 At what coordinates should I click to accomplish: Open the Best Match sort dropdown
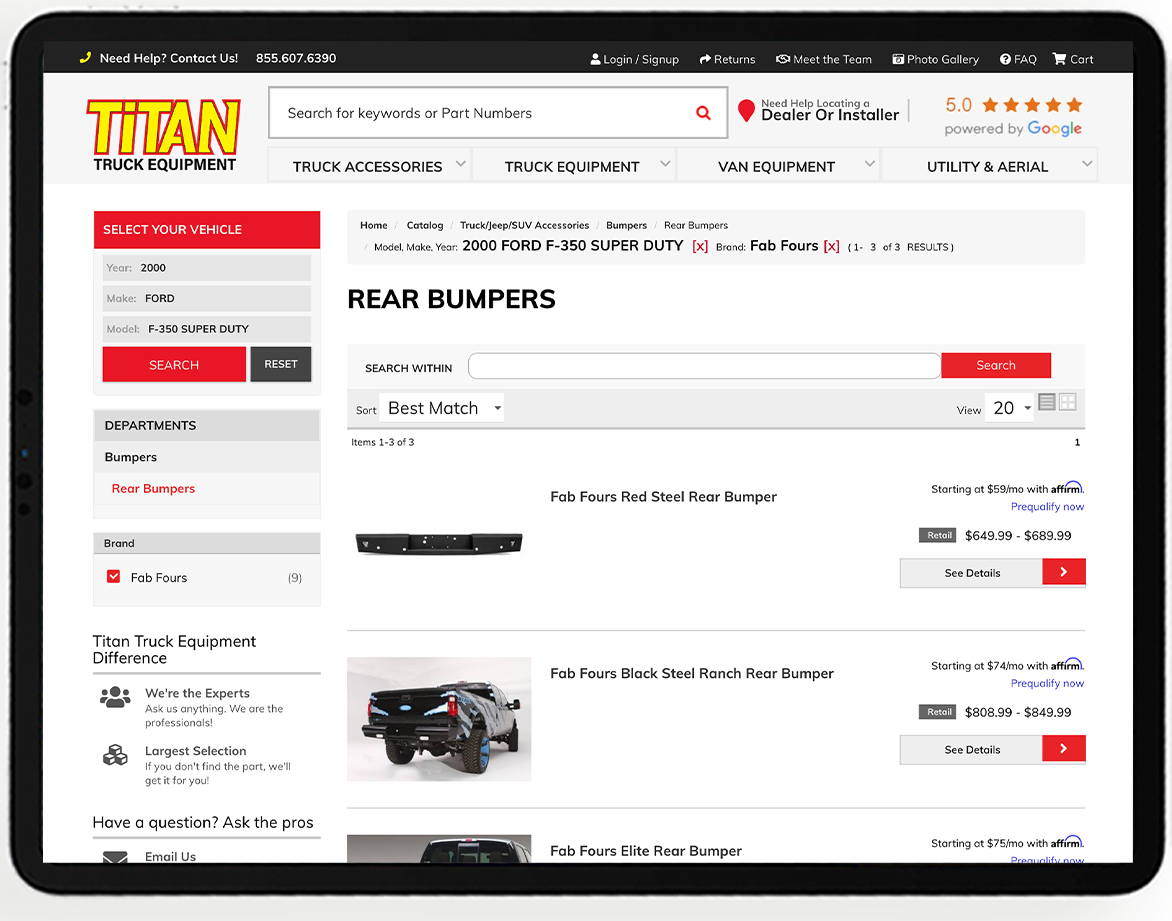442,408
